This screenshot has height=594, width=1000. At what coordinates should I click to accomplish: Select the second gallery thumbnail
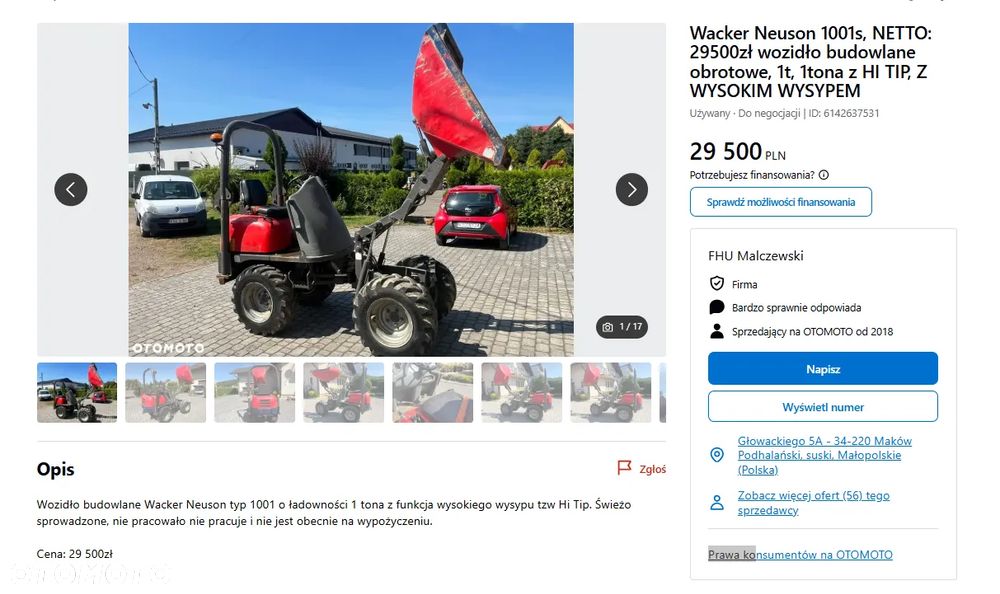point(166,393)
